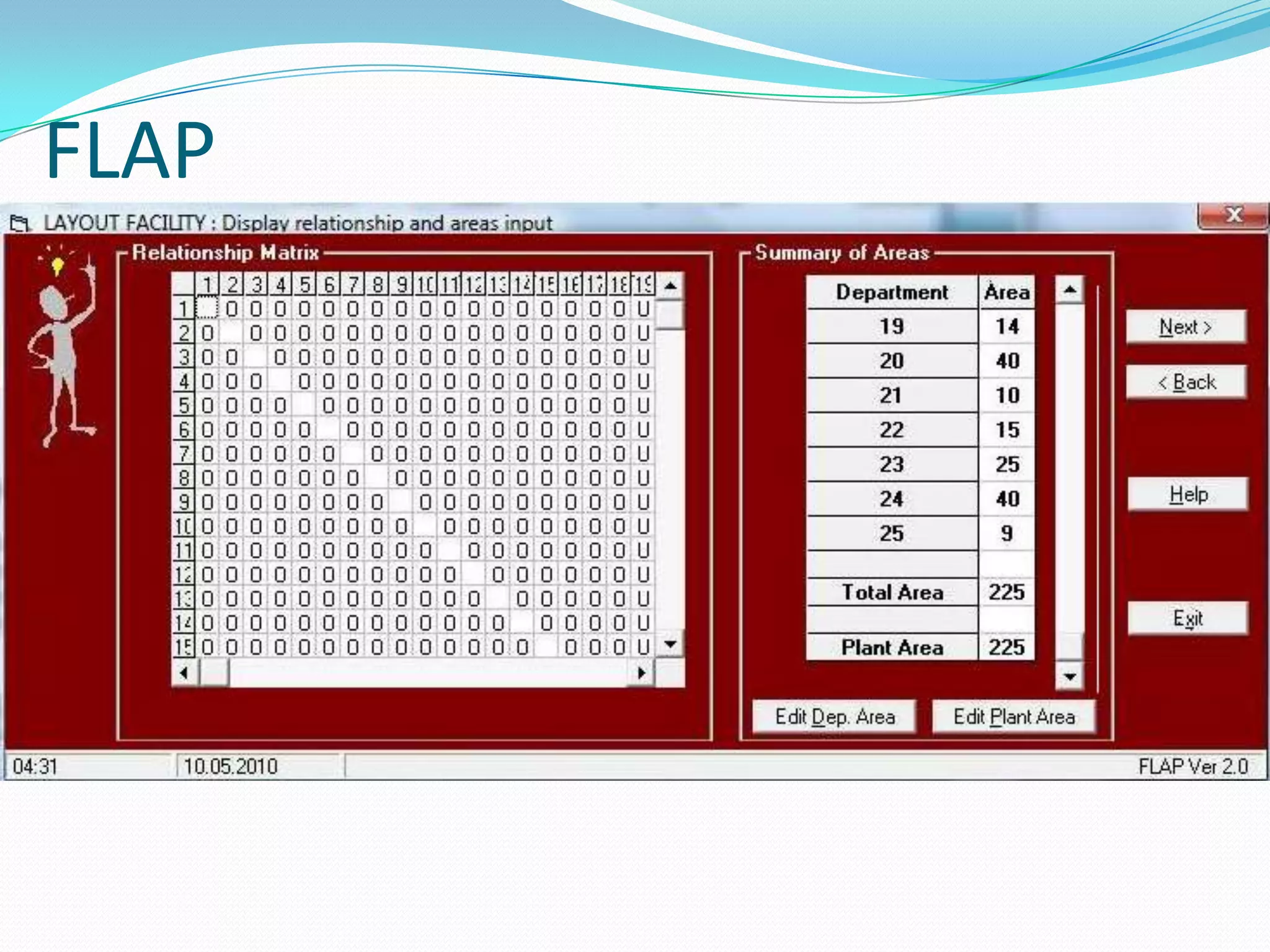This screenshot has width=1270, height=952.
Task: Click the Plant Area value cell
Action: pos(1006,648)
